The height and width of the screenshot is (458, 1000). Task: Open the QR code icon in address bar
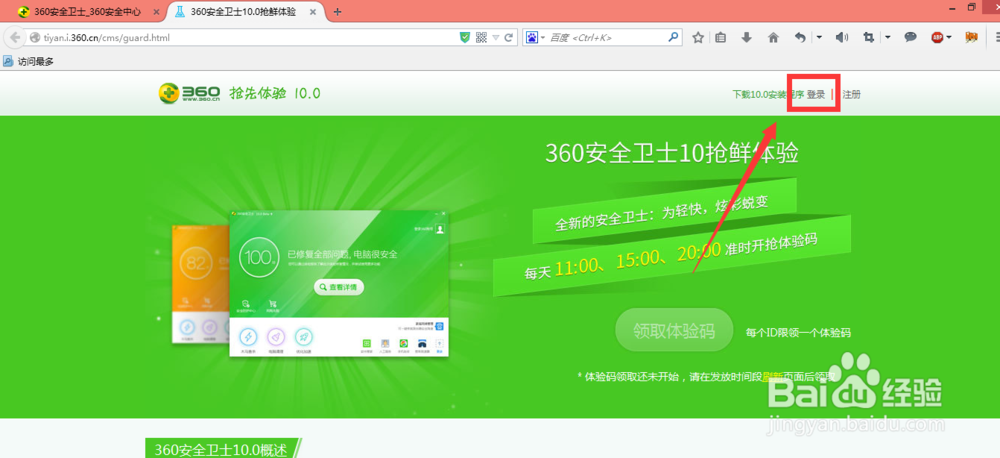click(x=482, y=38)
